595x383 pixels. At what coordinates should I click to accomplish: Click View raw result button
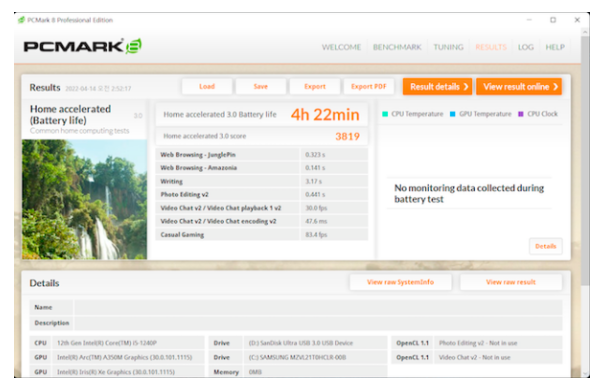point(511,282)
